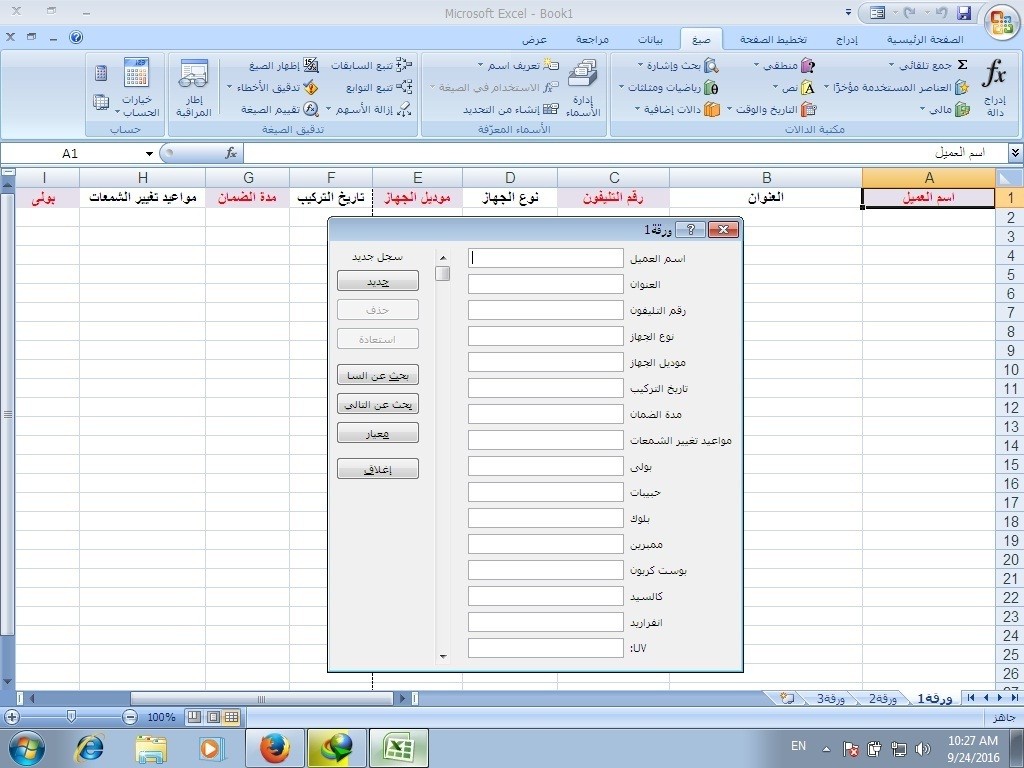
Task: Click the جديد button in the form
Action: (377, 282)
